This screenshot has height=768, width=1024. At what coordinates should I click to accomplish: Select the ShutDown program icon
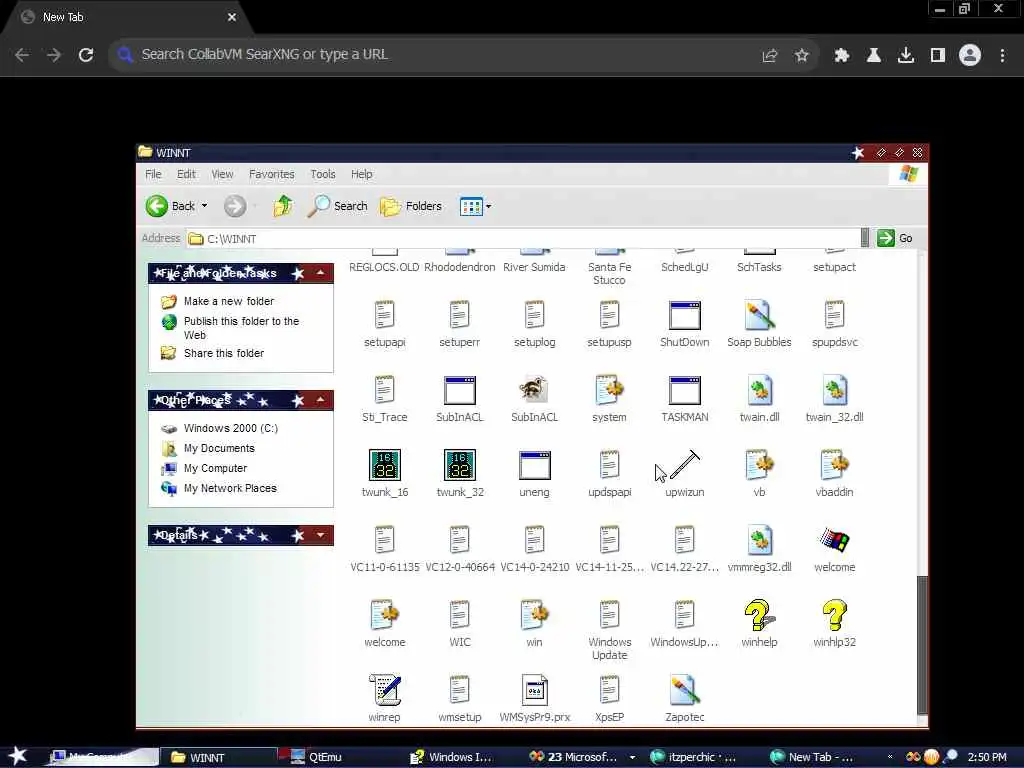pyautogui.click(x=684, y=315)
